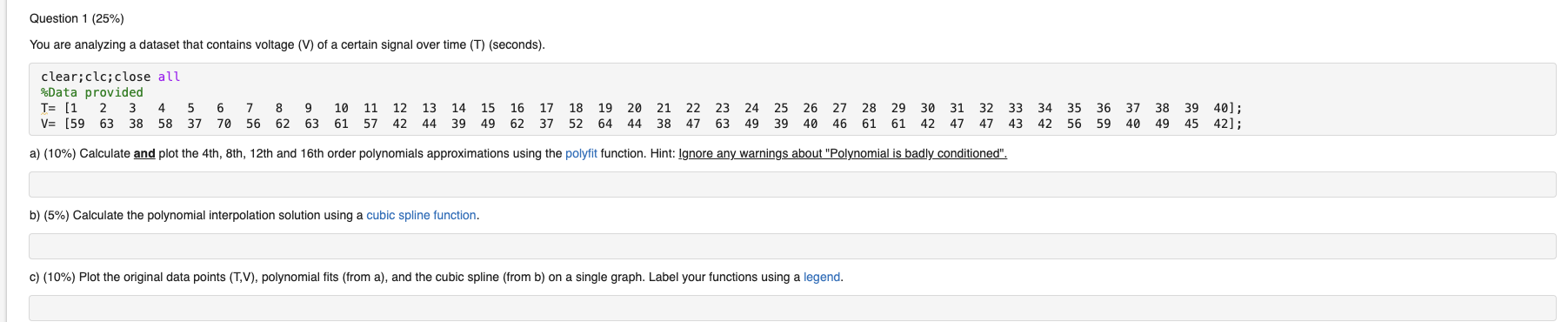The width and height of the screenshot is (1568, 322).
Task: Follow the legend documentation link
Action: point(822,277)
